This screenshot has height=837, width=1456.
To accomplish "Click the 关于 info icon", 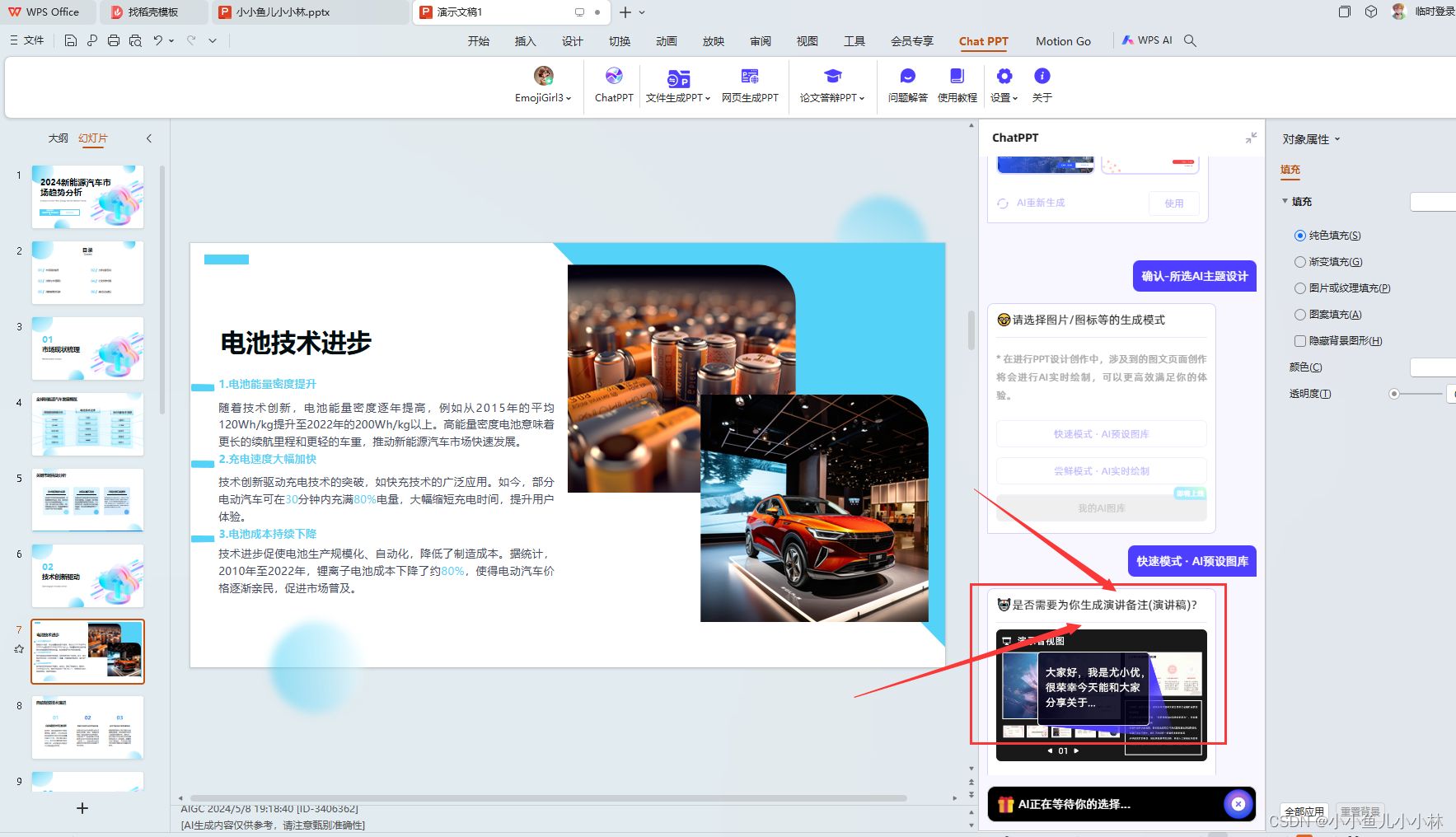I will pos(1042,77).
